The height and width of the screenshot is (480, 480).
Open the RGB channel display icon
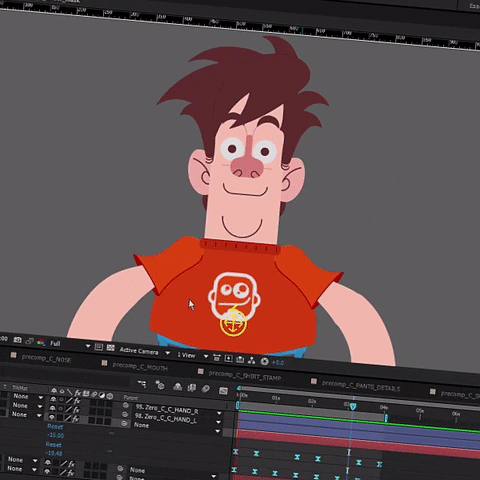[41, 342]
